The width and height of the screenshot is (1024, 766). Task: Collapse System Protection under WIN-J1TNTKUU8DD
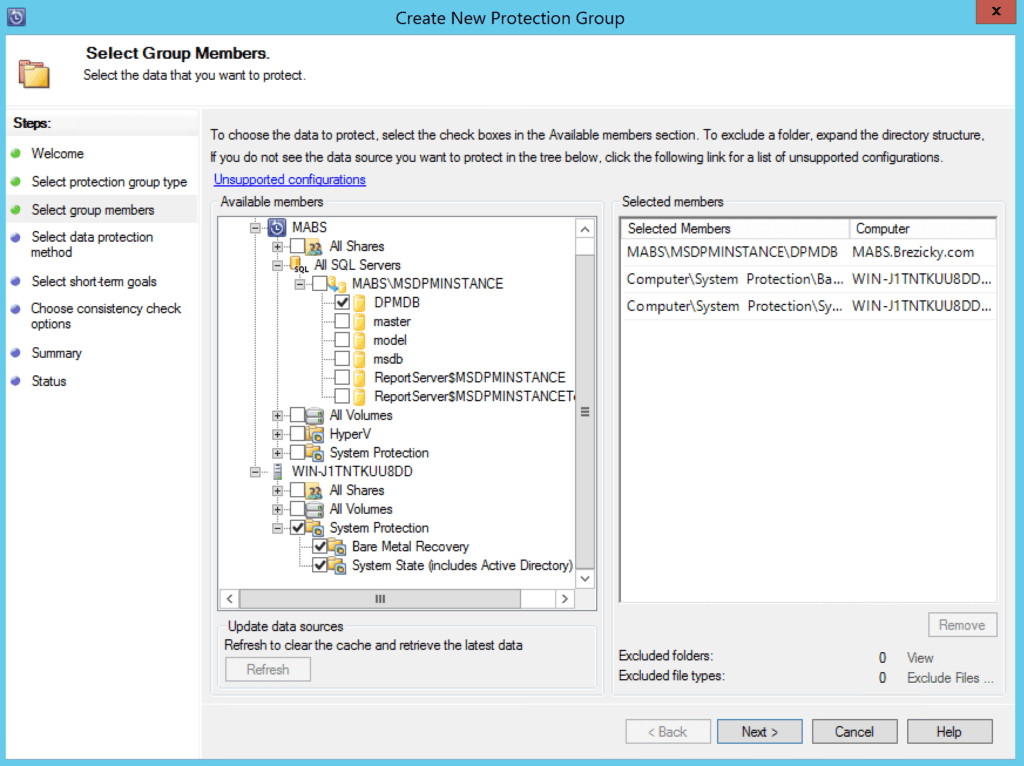coord(278,528)
